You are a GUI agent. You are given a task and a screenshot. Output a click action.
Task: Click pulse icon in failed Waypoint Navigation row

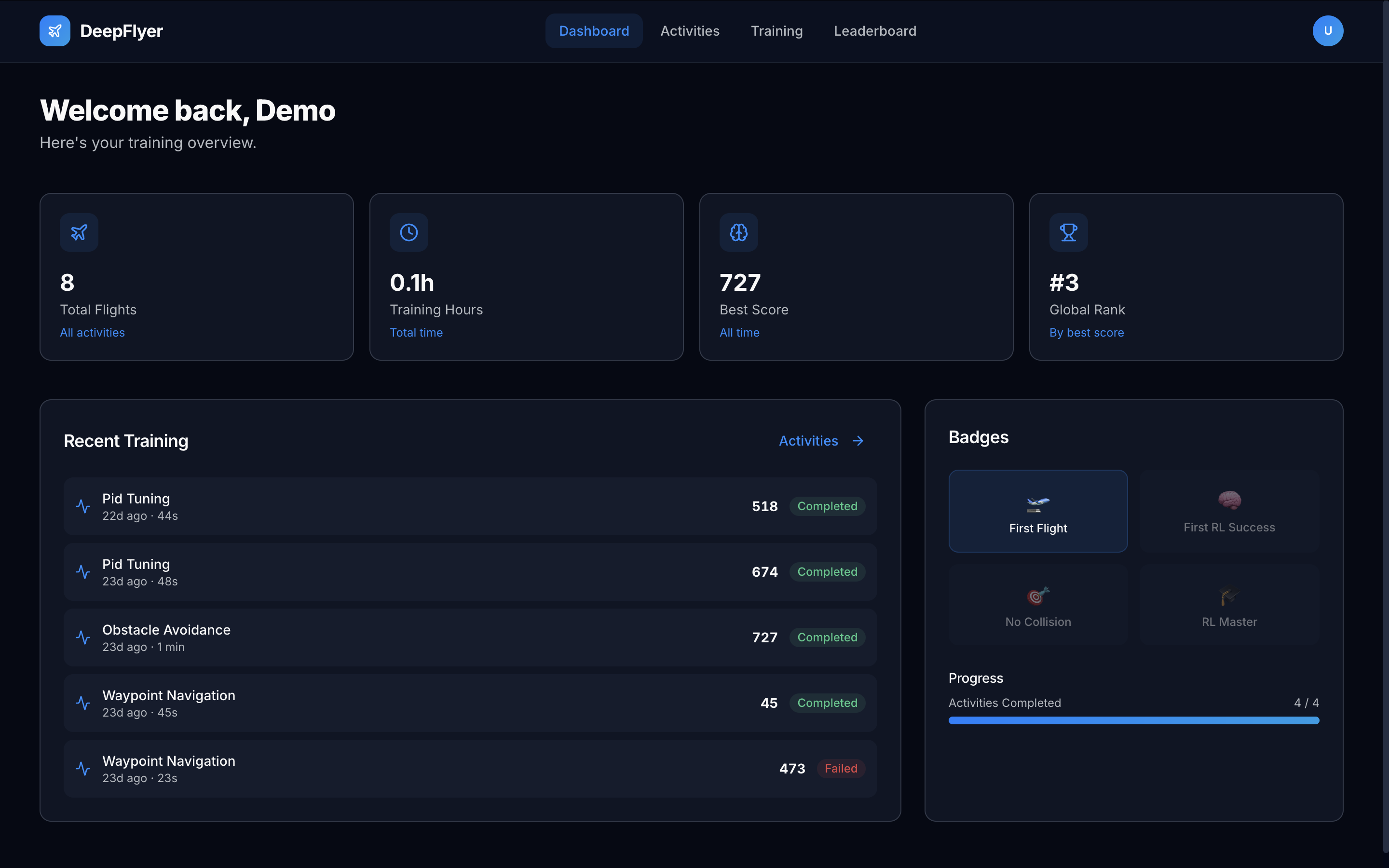point(83,768)
